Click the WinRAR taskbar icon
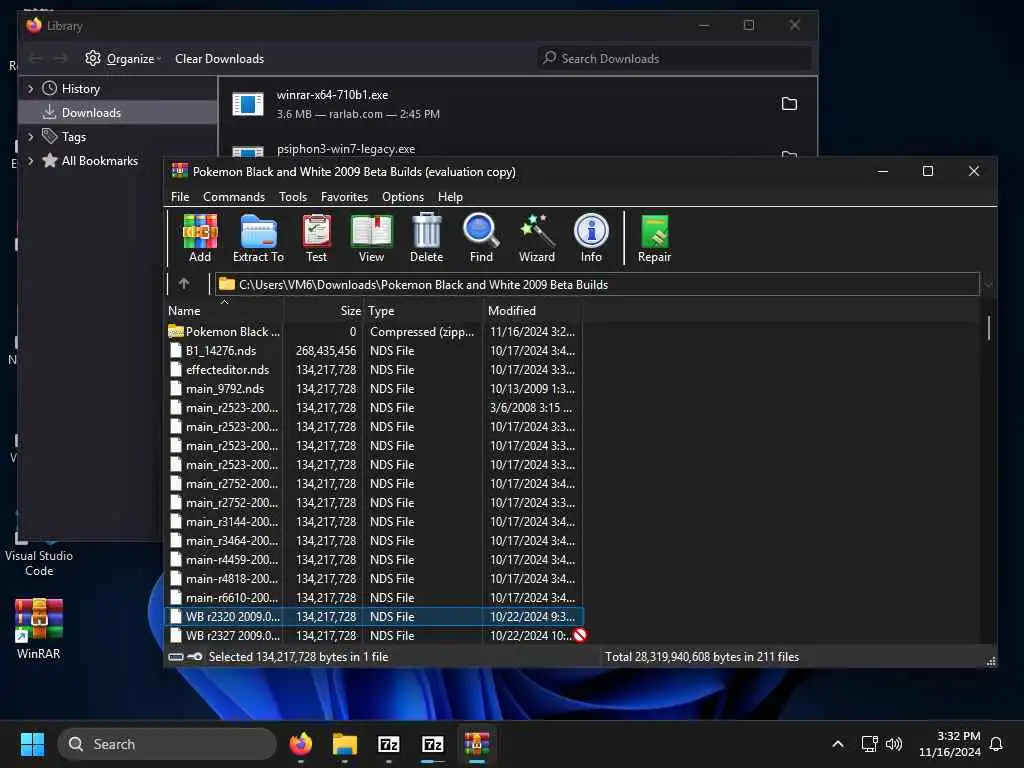 (477, 744)
